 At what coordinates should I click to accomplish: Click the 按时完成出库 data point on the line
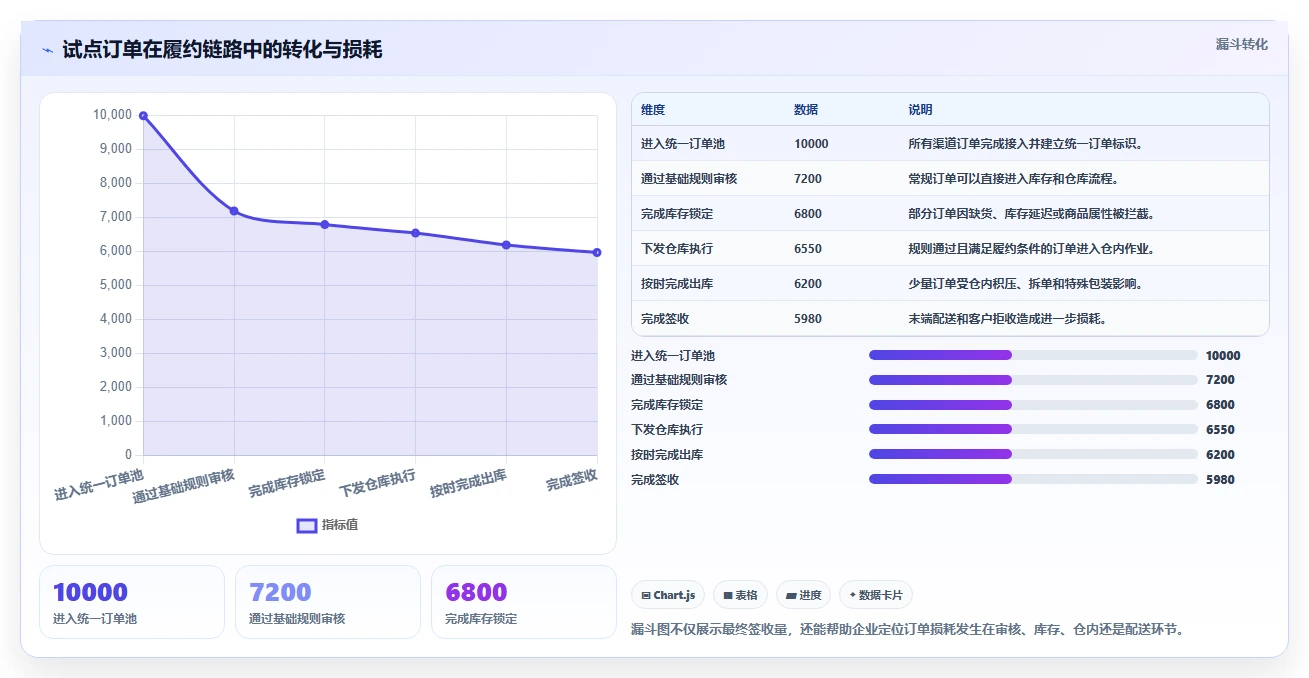[x=506, y=245]
